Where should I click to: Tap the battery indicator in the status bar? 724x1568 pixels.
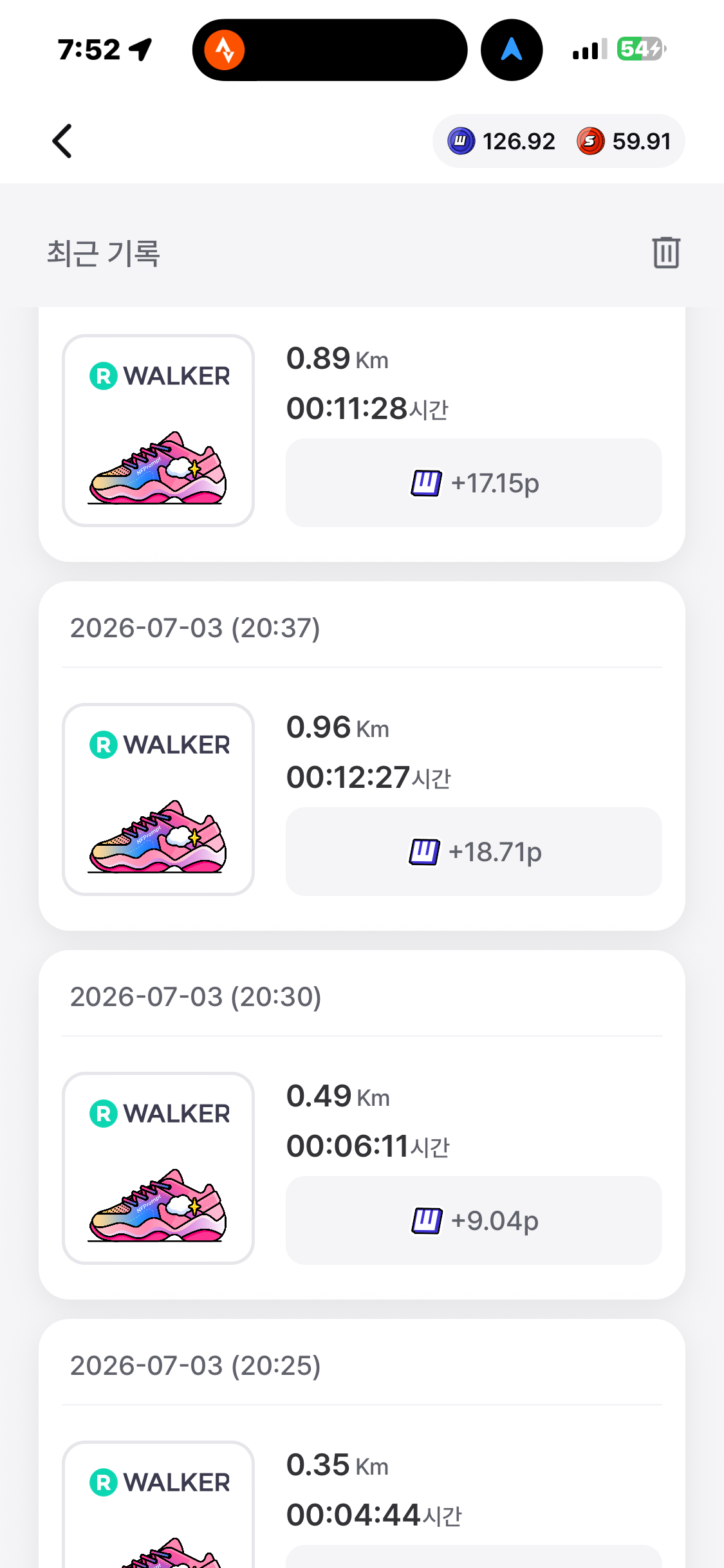pyautogui.click(x=642, y=49)
